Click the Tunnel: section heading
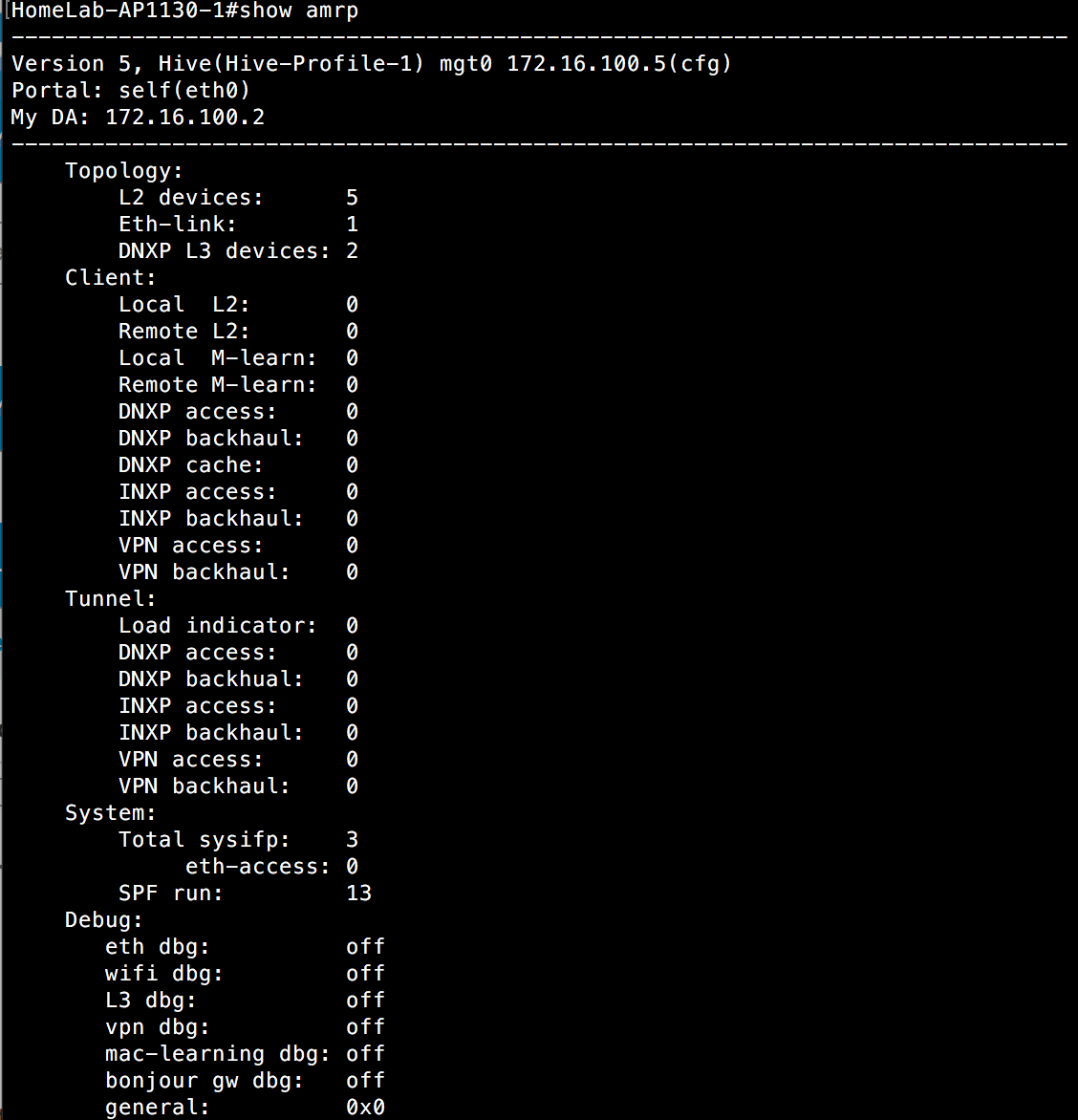Screen dimensions: 1078x1120 tap(110, 598)
